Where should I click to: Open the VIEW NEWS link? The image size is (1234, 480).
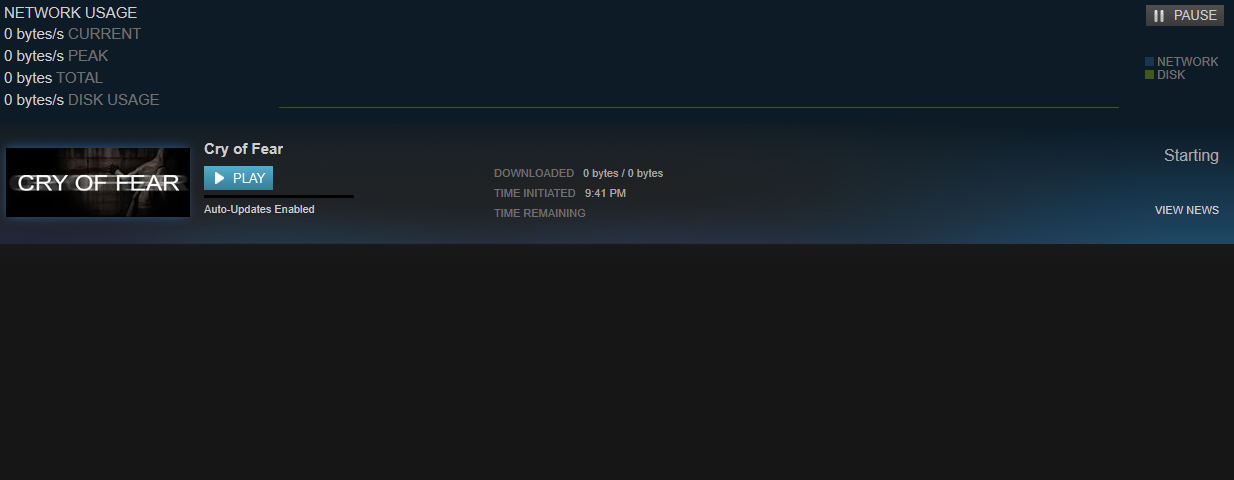[x=1187, y=210]
